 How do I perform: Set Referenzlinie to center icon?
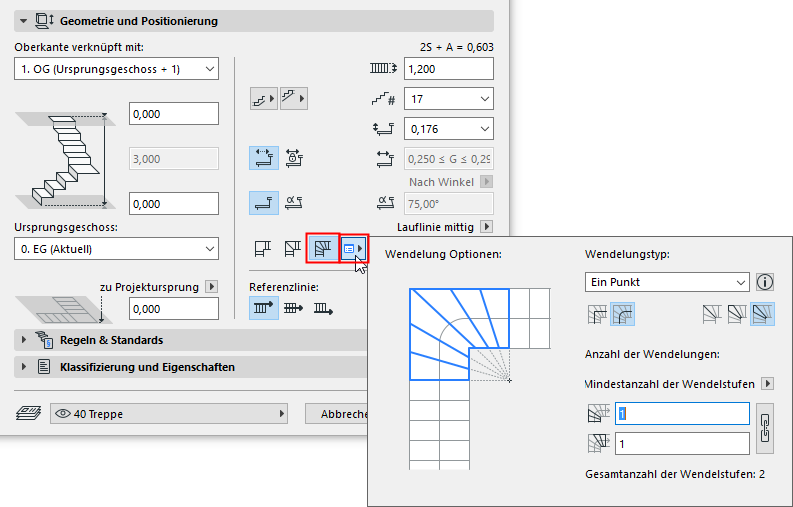click(293, 308)
